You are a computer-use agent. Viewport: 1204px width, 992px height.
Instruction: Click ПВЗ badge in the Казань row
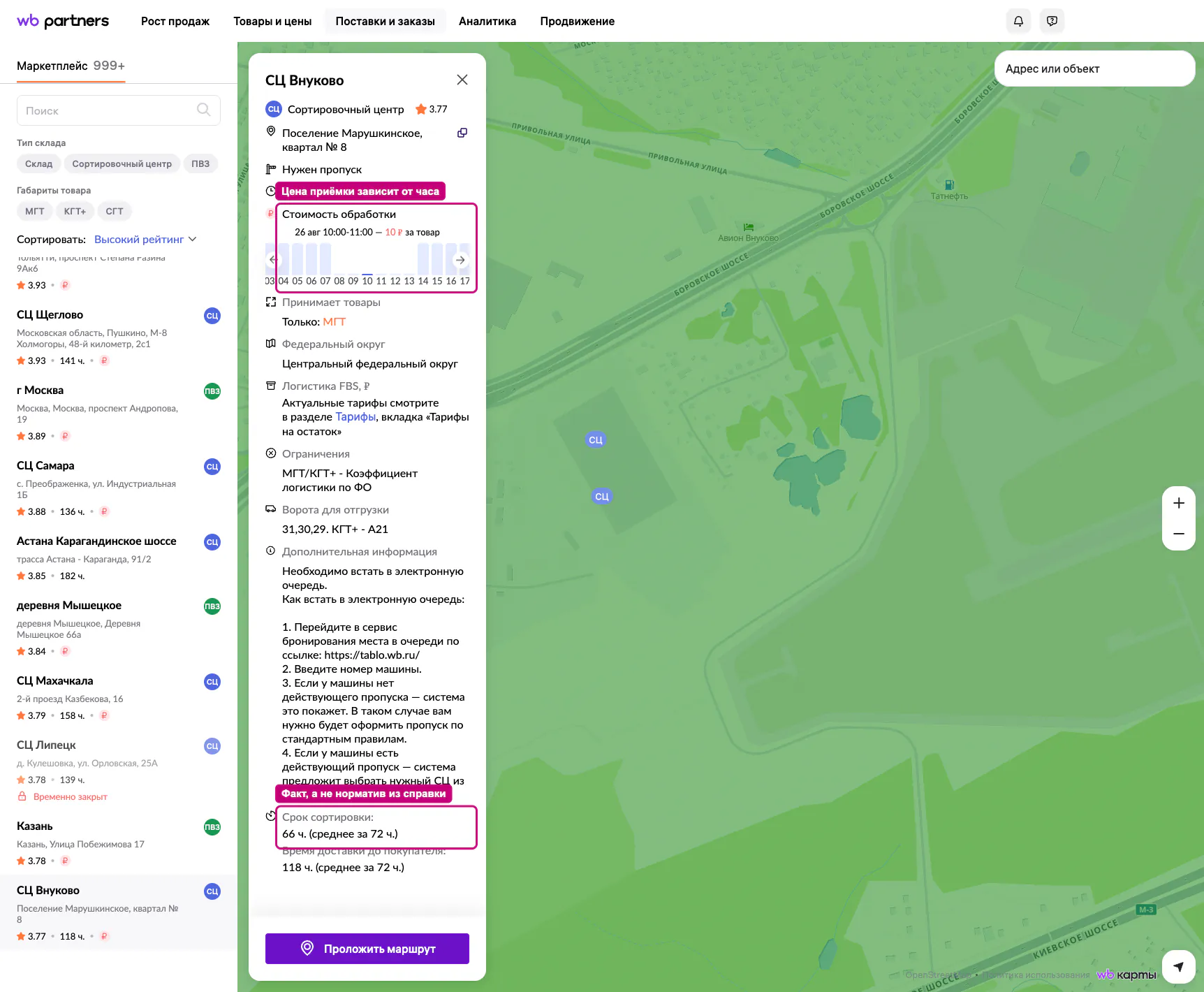(212, 827)
